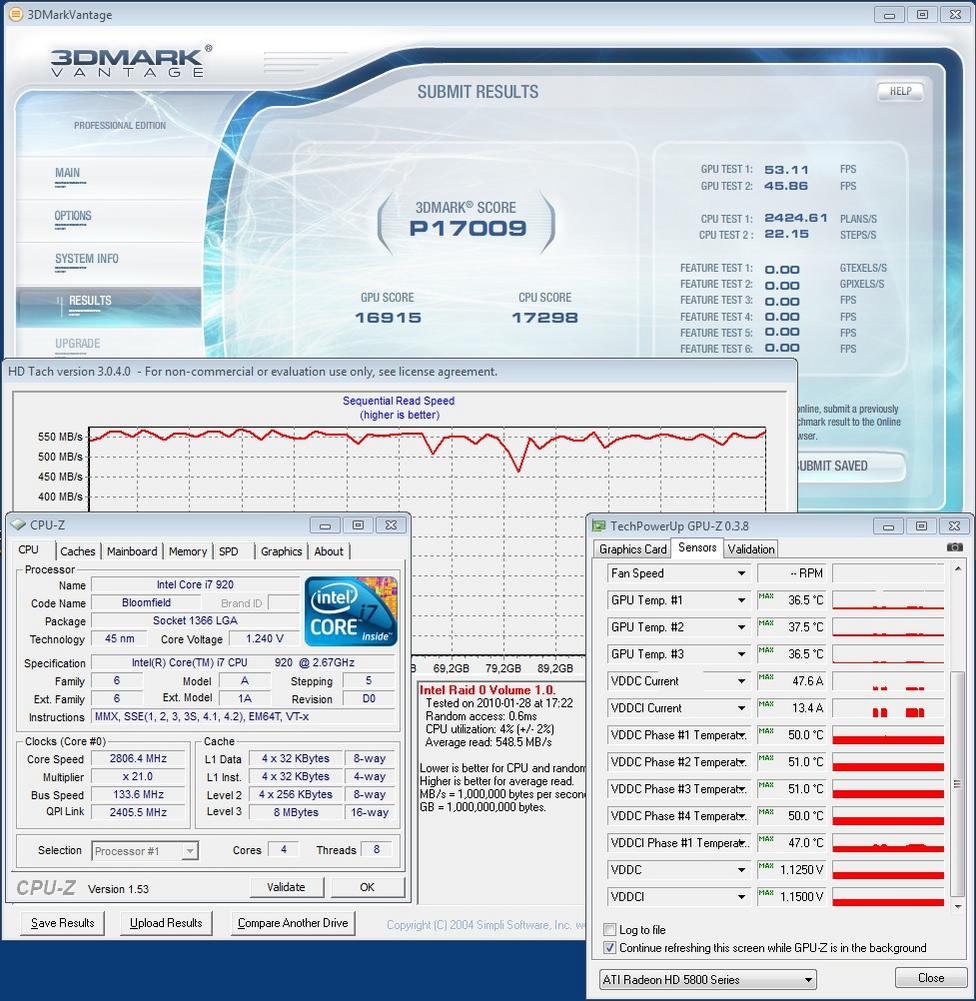Click Compare Another Drive in HD Tach

tap(293, 922)
